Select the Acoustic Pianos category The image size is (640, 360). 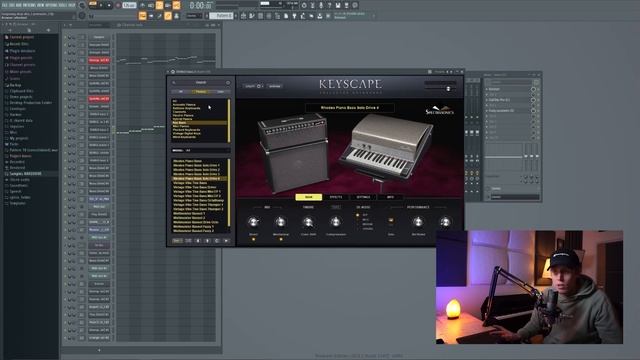[184, 104]
